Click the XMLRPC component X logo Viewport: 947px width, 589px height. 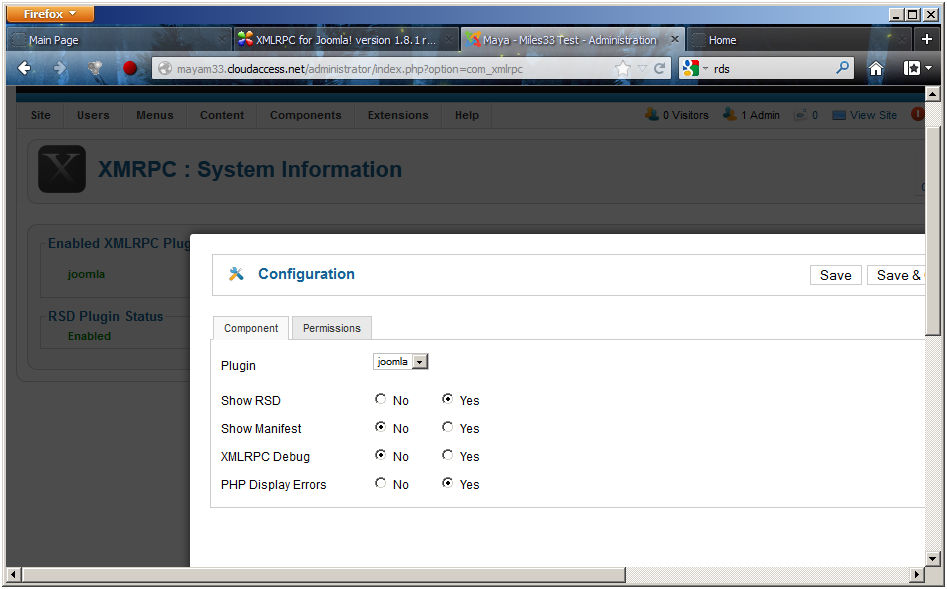[62, 169]
